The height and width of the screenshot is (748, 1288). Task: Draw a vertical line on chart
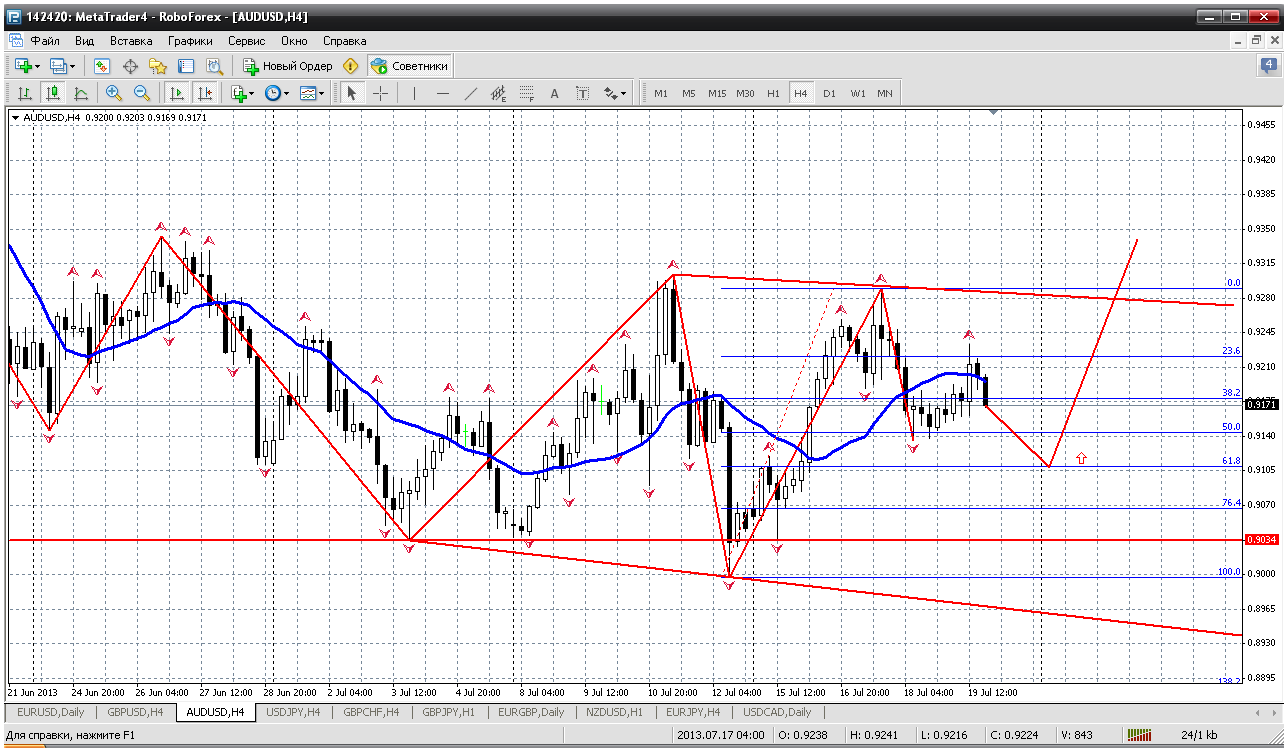pyautogui.click(x=414, y=93)
